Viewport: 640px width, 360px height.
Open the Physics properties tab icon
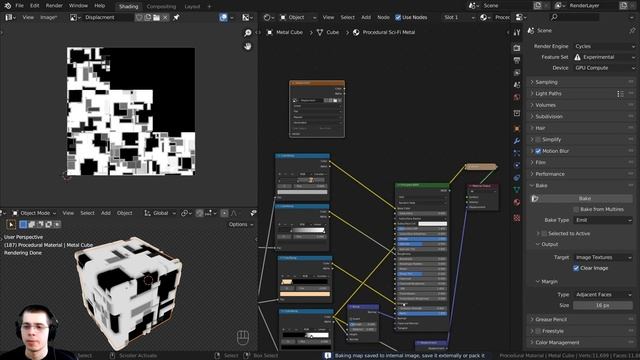(517, 165)
